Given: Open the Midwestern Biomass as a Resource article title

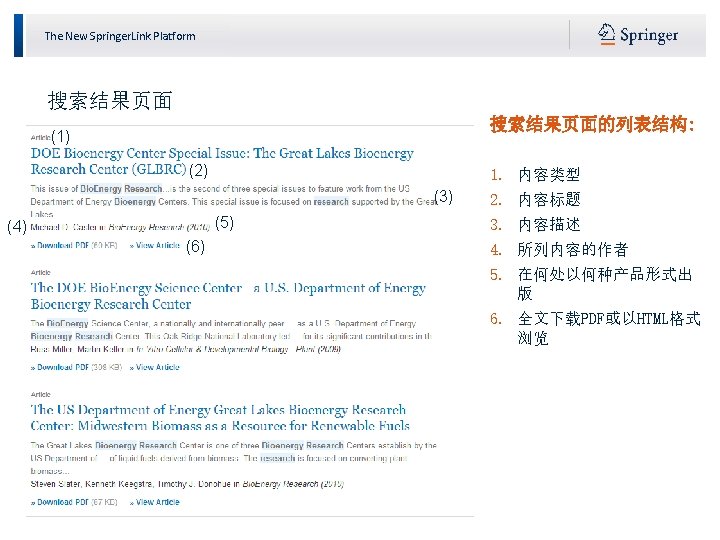Looking at the screenshot, I should (220, 418).
